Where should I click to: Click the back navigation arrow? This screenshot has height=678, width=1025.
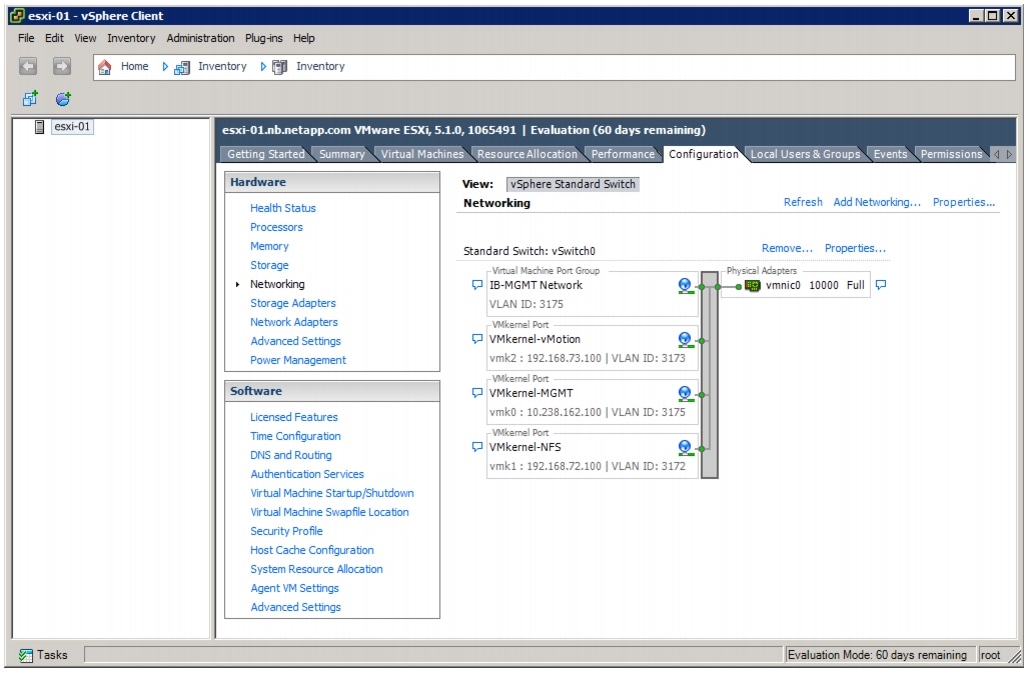(x=27, y=66)
